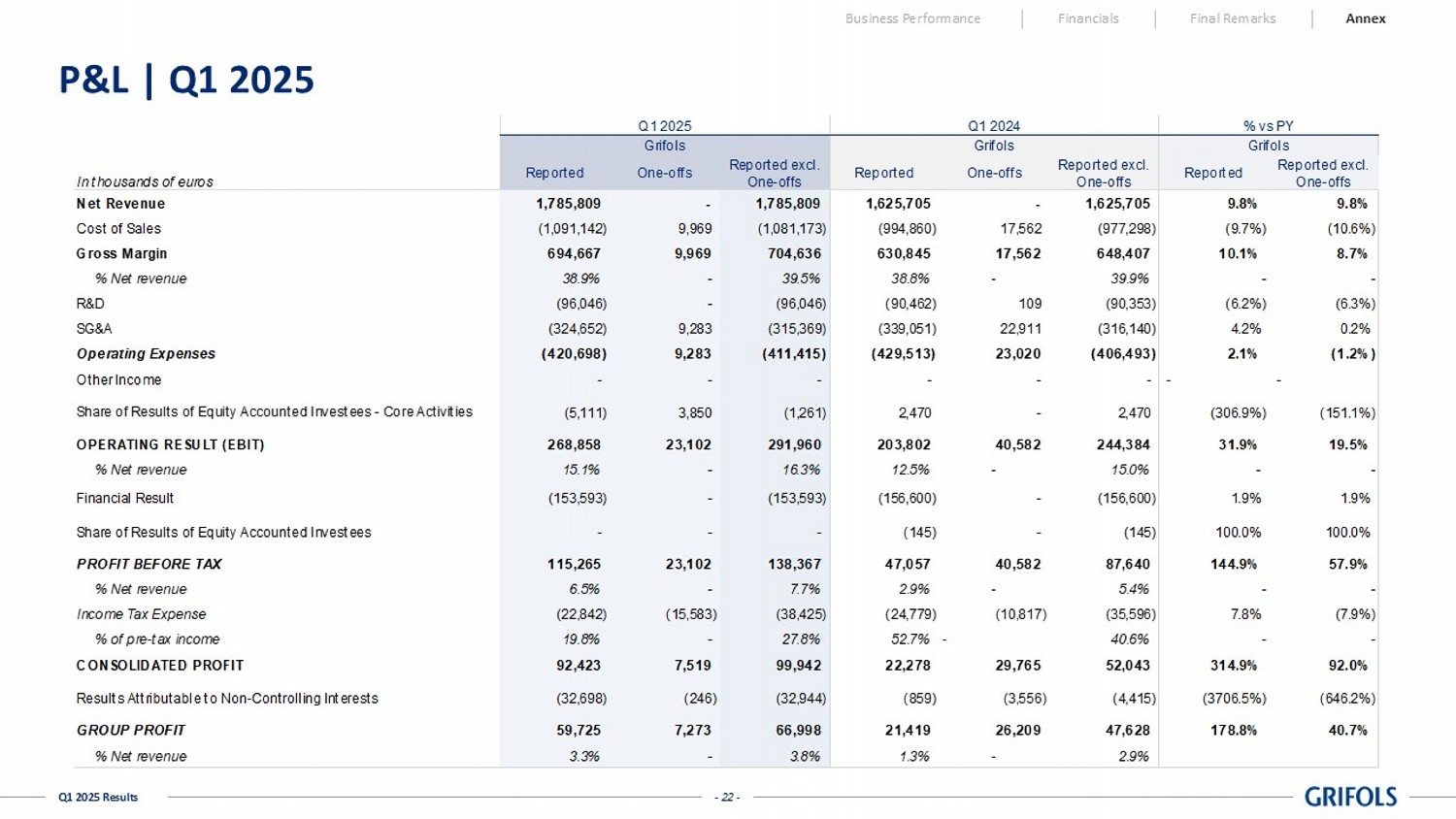Click the % vs PY column header
Viewport: 1456px width, 819px height.
click(1268, 126)
